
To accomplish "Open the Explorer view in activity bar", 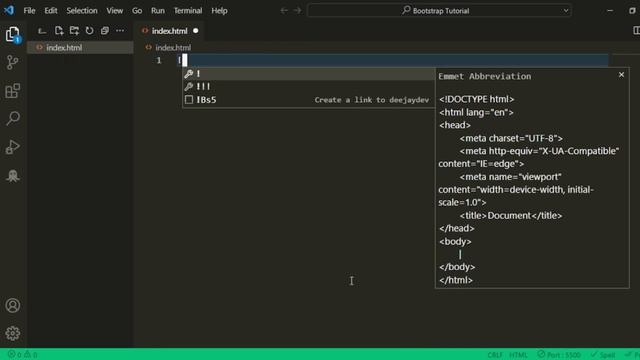I will (13, 34).
